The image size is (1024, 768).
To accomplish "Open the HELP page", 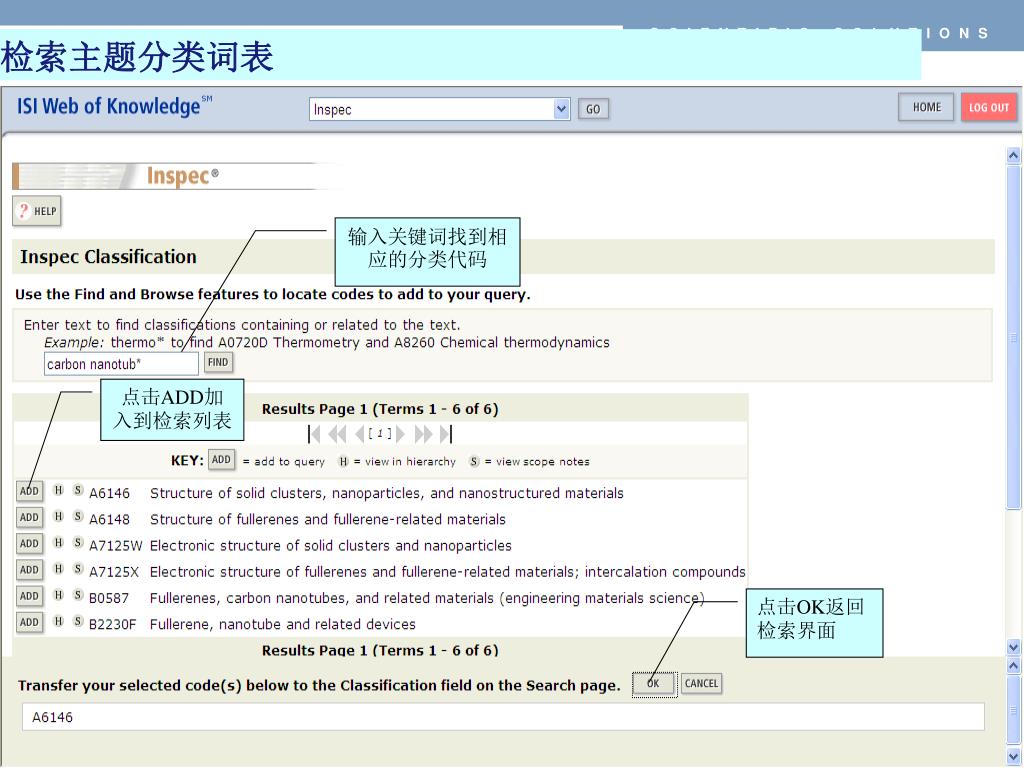I will tap(37, 211).
